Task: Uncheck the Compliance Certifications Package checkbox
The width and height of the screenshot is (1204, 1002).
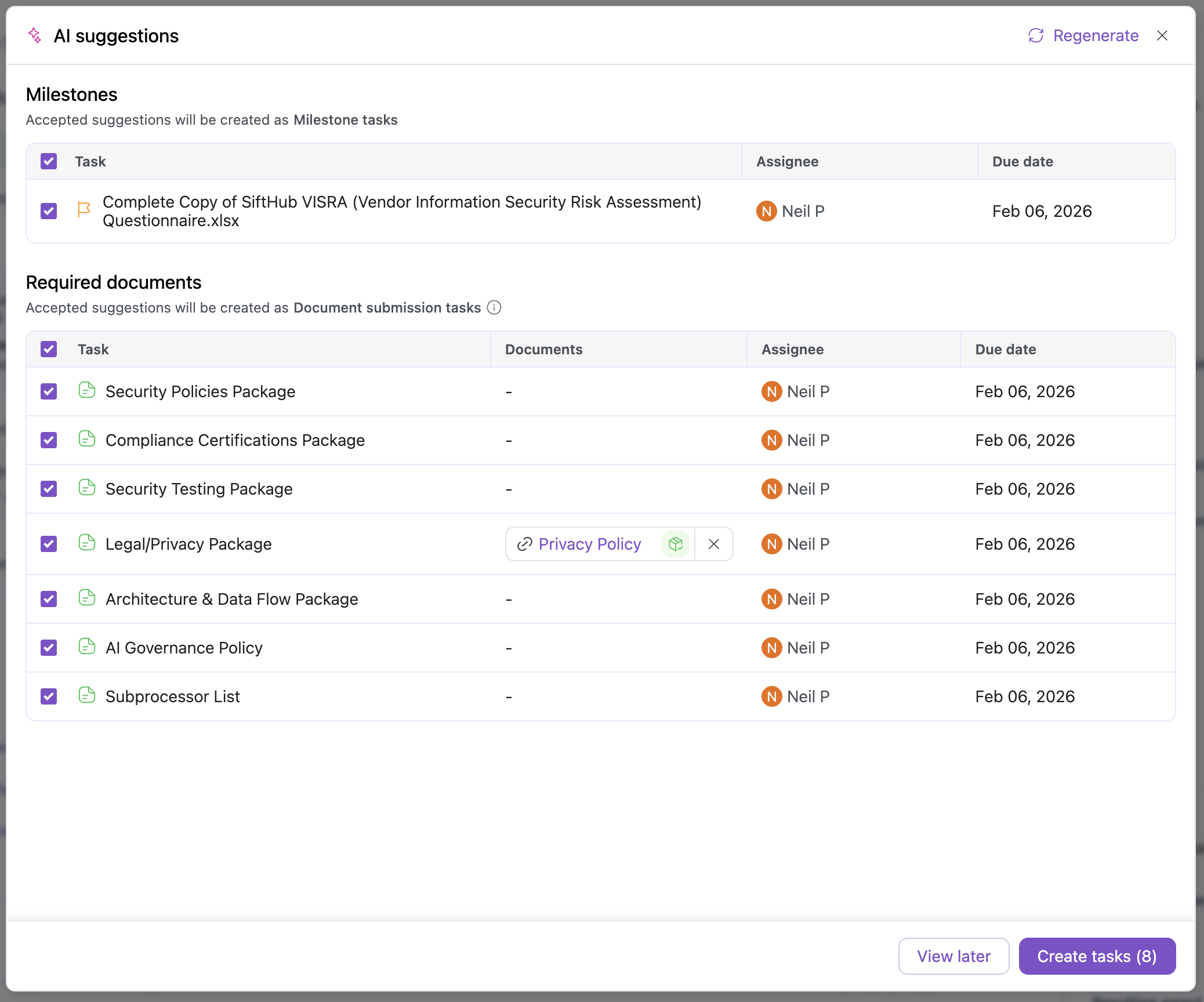Action: (x=49, y=440)
